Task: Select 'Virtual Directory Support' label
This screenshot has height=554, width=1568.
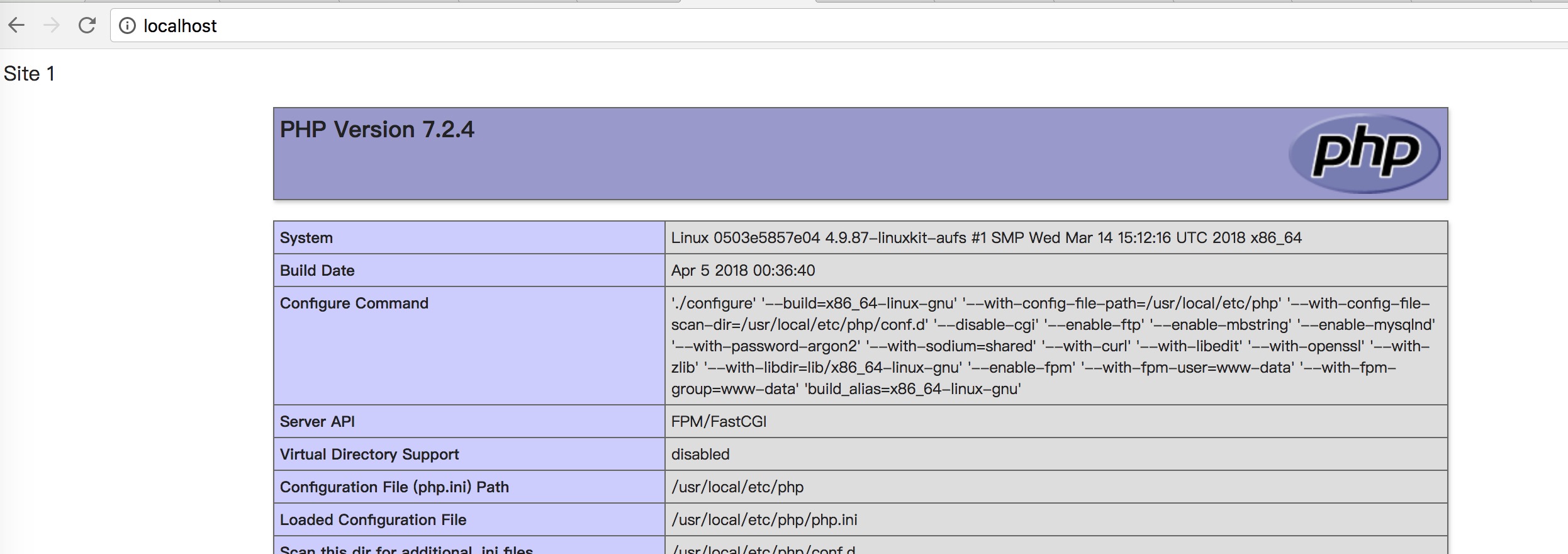Action: coord(369,455)
